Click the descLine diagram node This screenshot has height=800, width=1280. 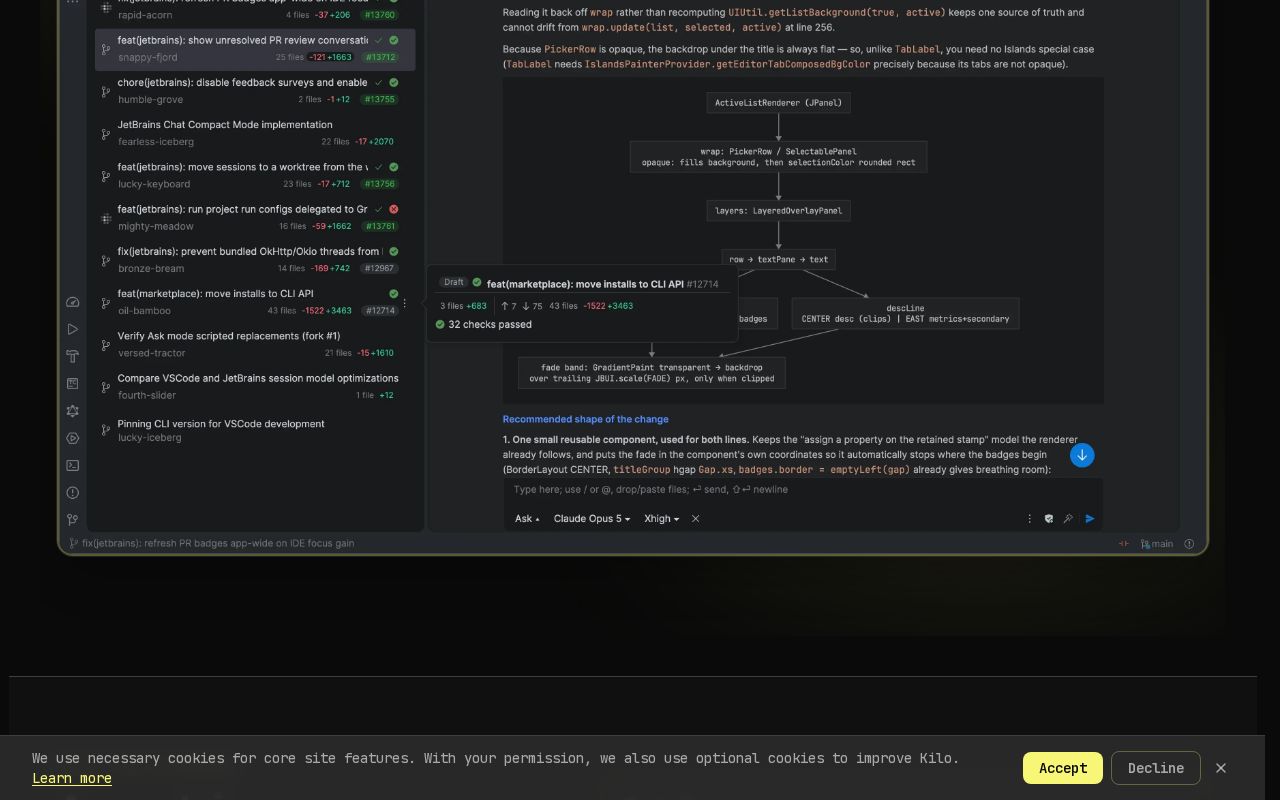coord(905,314)
